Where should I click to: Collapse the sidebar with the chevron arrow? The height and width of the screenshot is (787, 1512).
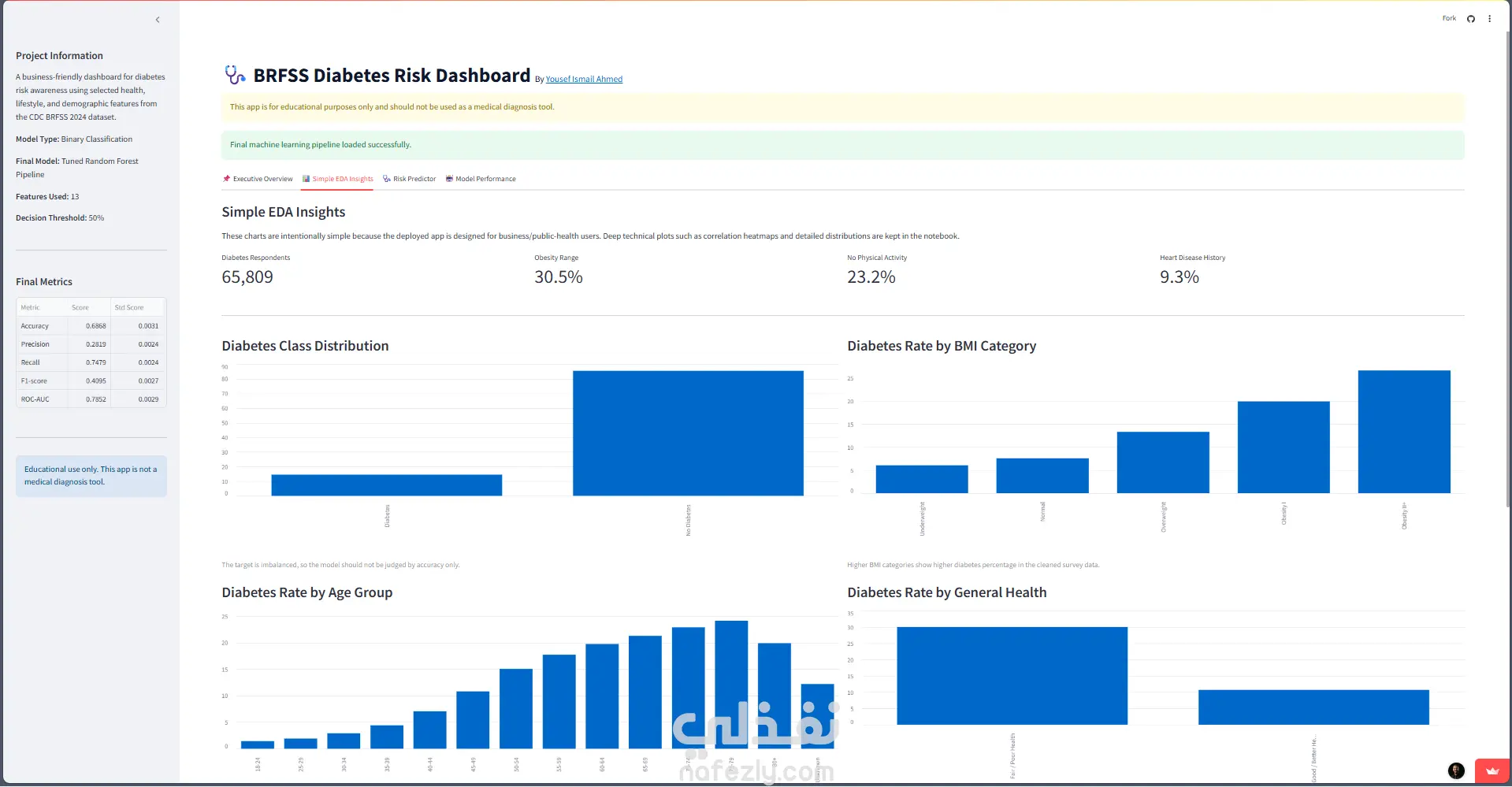pyautogui.click(x=158, y=20)
